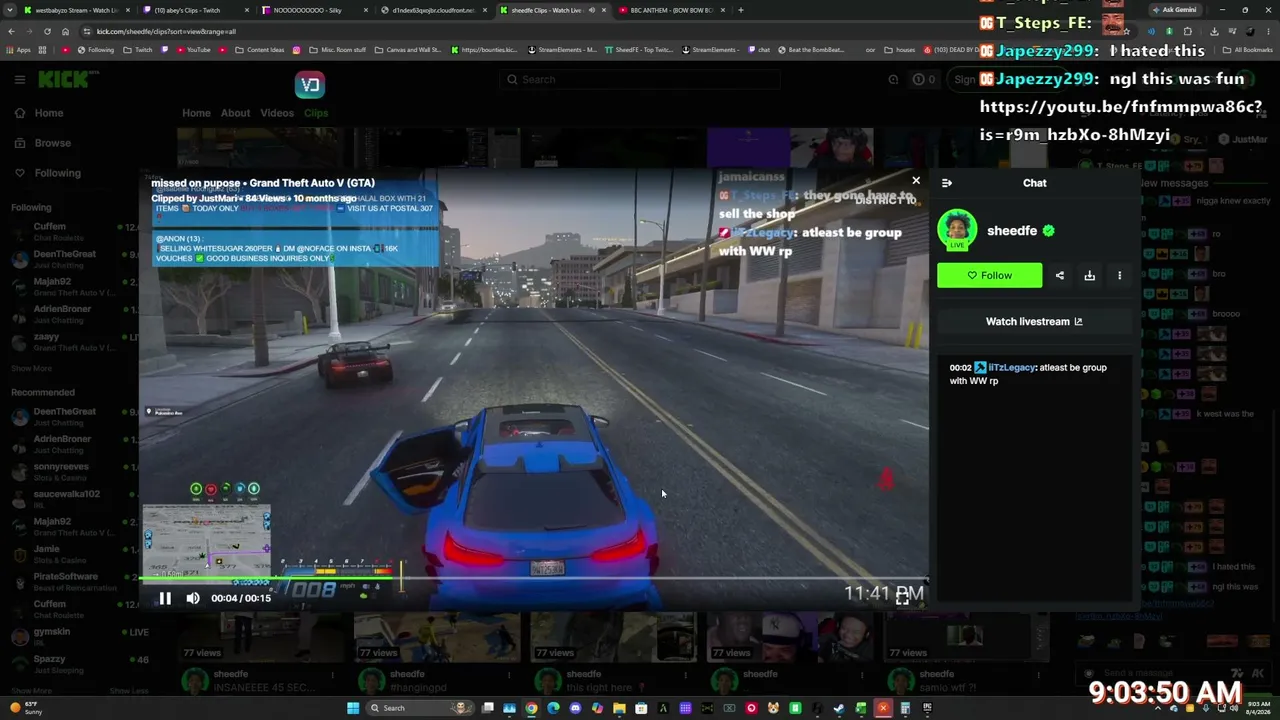Open the YouTube bookmark

coord(193,50)
